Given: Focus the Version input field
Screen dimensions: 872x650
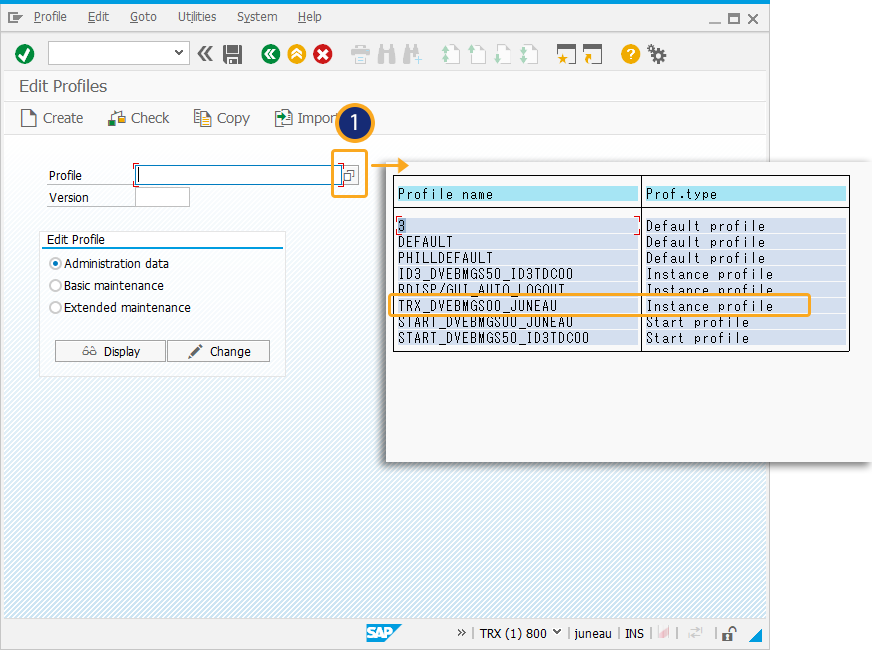Looking at the screenshot, I should (x=162, y=197).
